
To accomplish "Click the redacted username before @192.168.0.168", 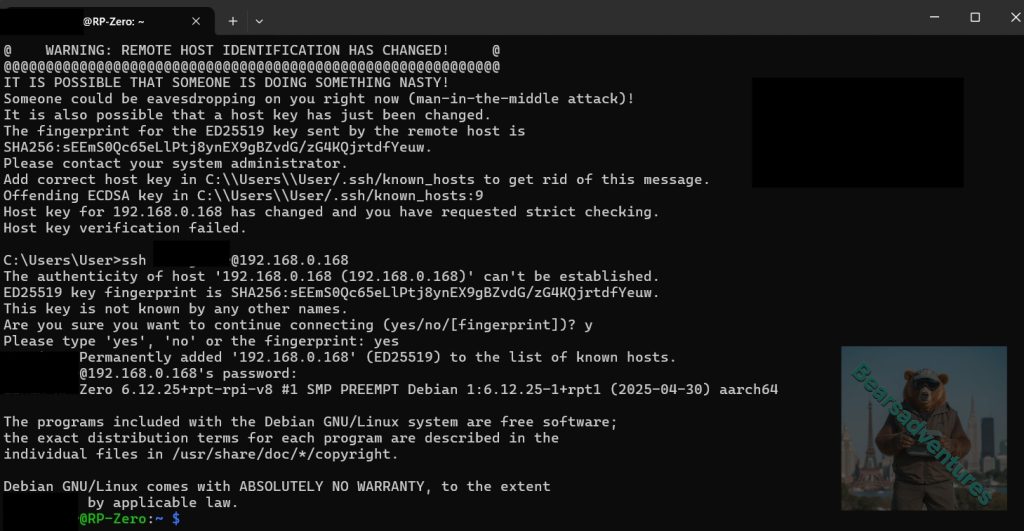I will pos(190,260).
